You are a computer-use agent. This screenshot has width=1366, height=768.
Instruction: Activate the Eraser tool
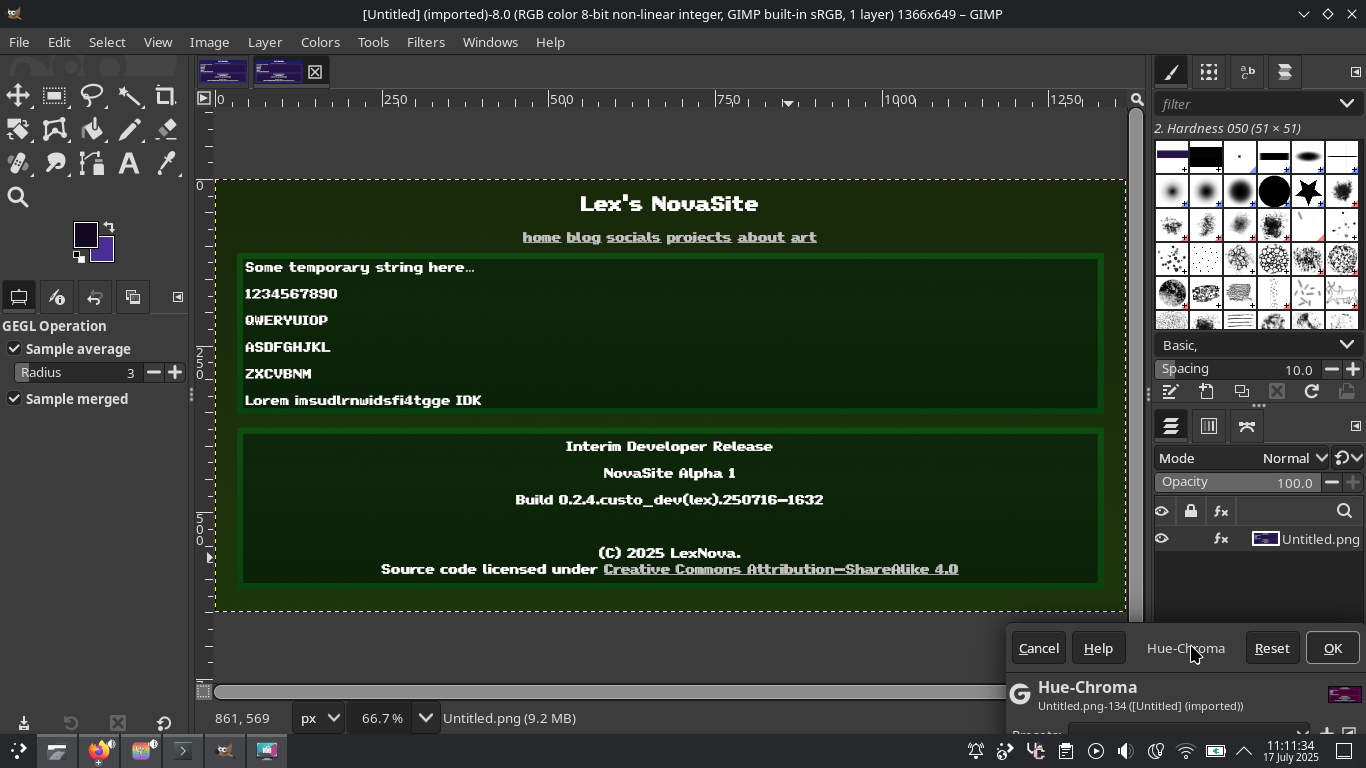pos(166,130)
